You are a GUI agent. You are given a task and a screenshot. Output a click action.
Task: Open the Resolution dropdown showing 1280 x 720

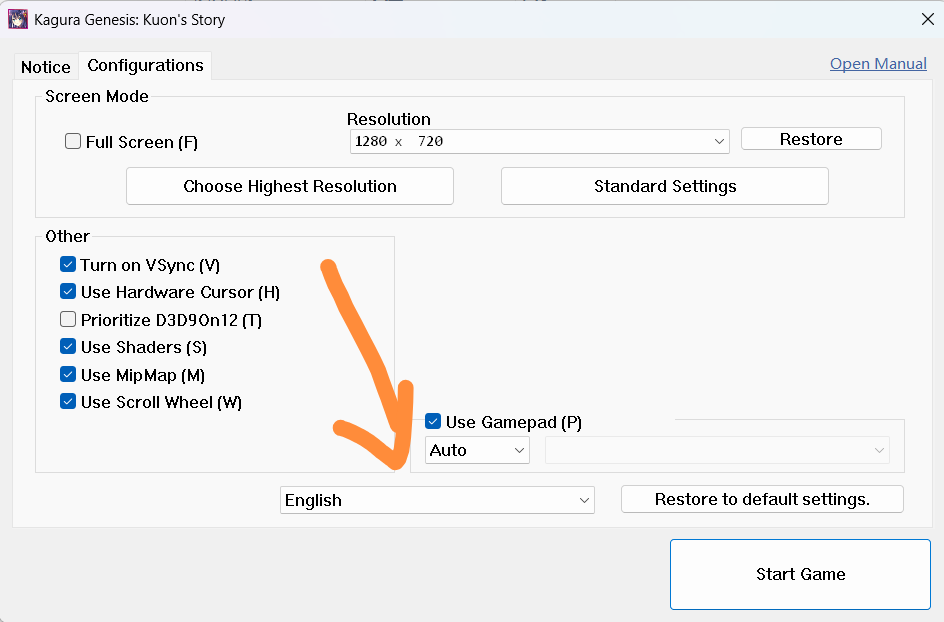coord(539,142)
